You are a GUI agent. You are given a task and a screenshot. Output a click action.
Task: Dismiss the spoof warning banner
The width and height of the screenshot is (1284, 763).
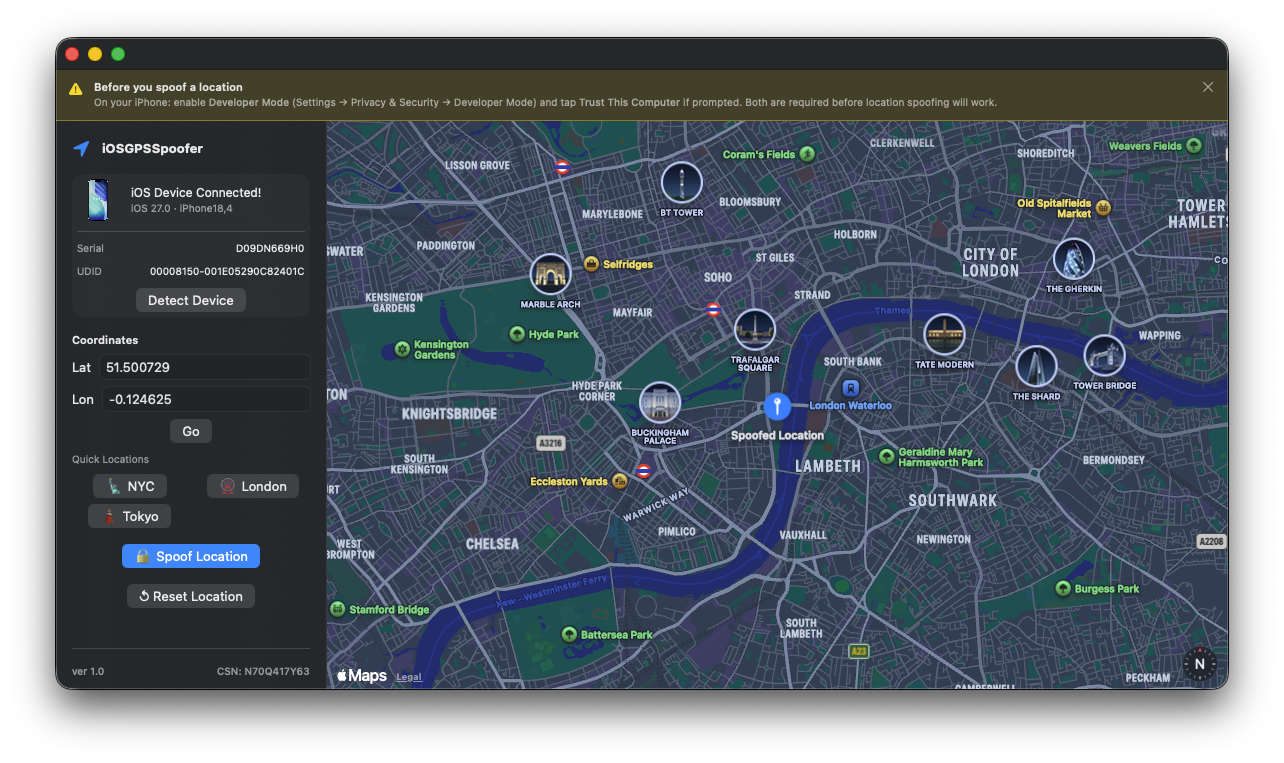pyautogui.click(x=1208, y=87)
